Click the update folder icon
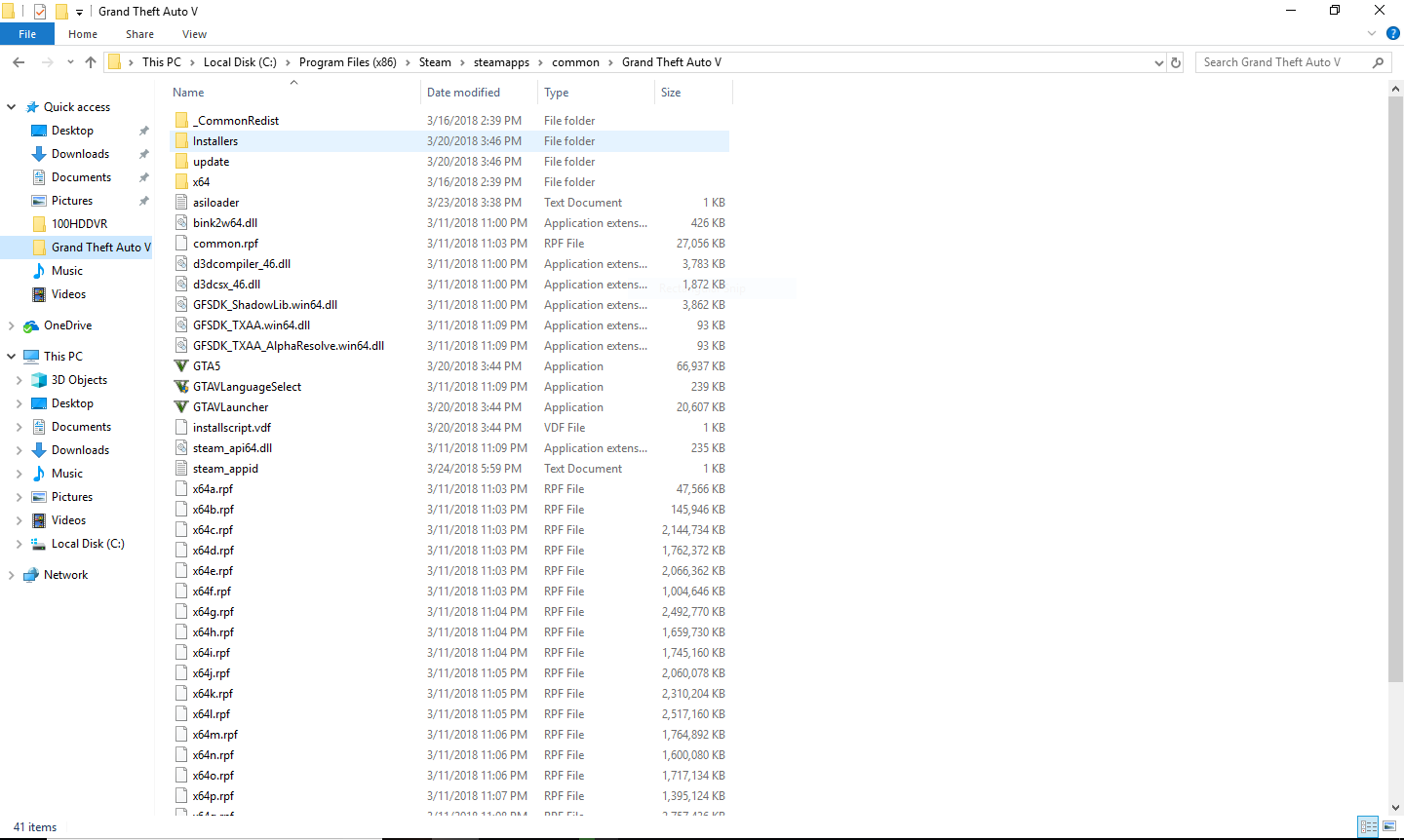The height and width of the screenshot is (840, 1404). 181,162
